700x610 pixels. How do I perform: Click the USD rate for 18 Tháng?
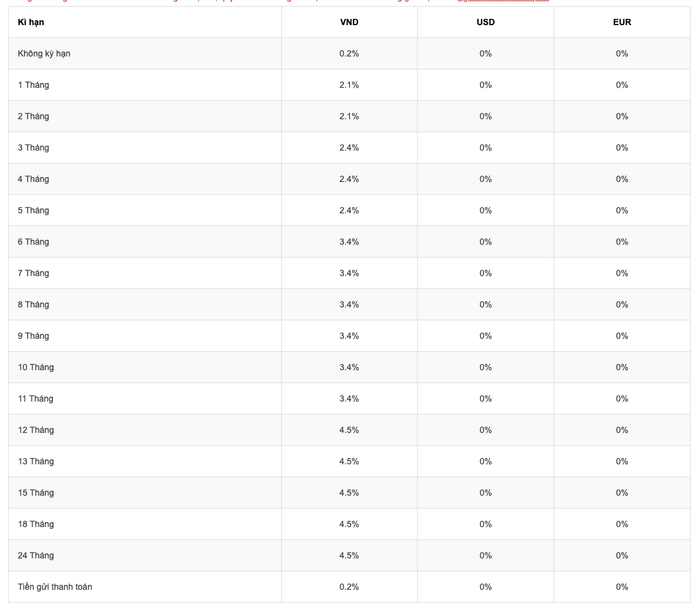[485, 524]
